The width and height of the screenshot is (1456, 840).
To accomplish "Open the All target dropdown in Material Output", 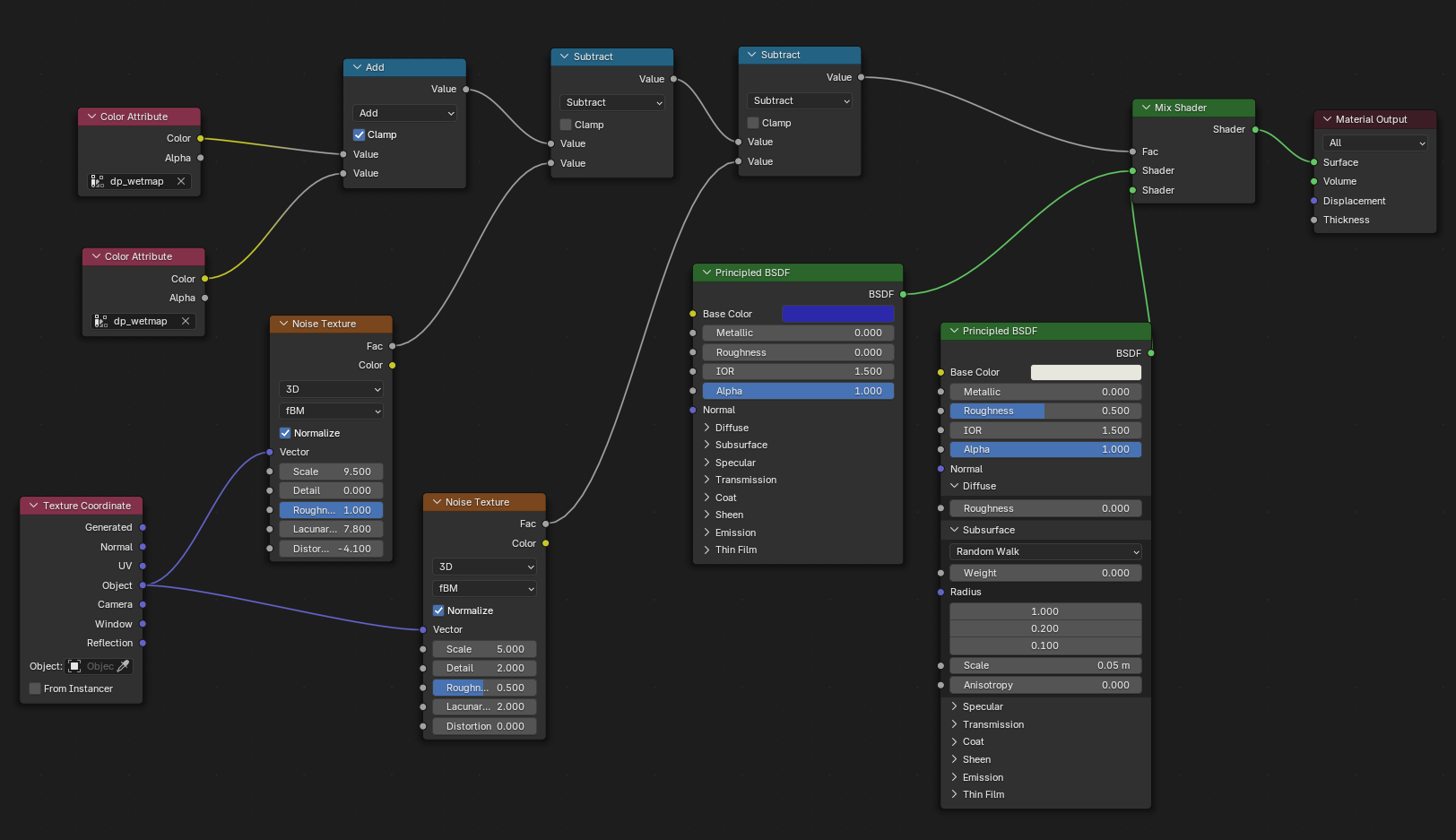I will pyautogui.click(x=1374, y=143).
